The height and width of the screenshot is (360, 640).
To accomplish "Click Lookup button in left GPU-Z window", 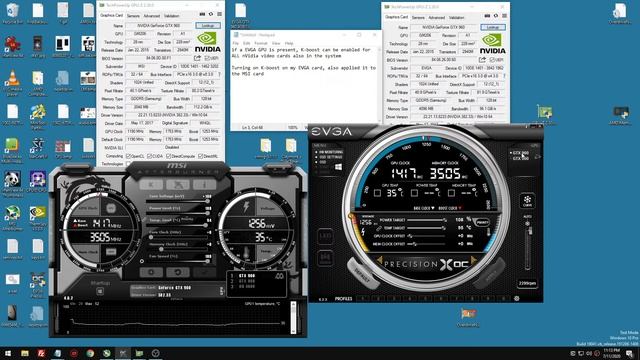I will coord(208,26).
